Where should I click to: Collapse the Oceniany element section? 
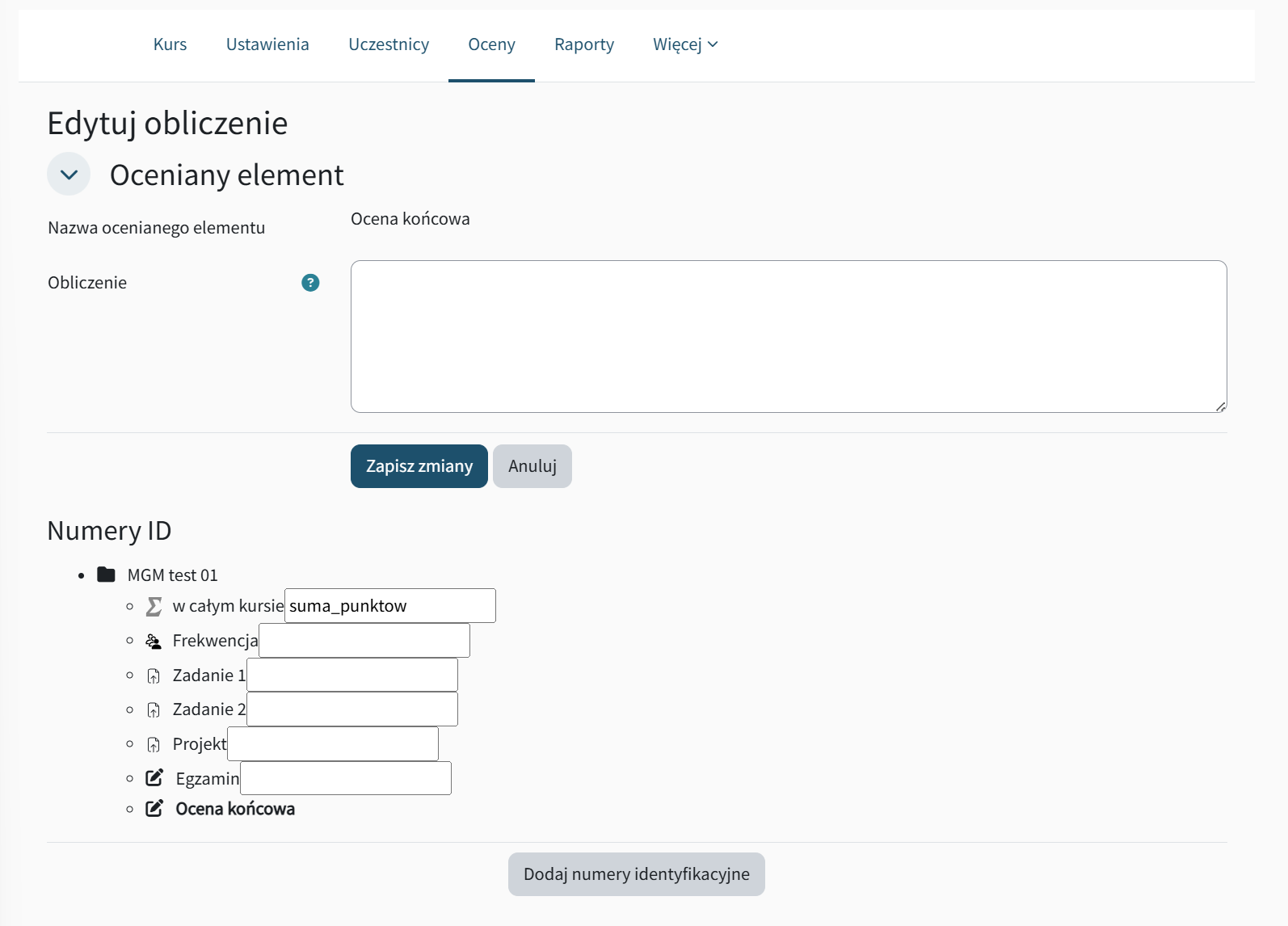point(69,175)
